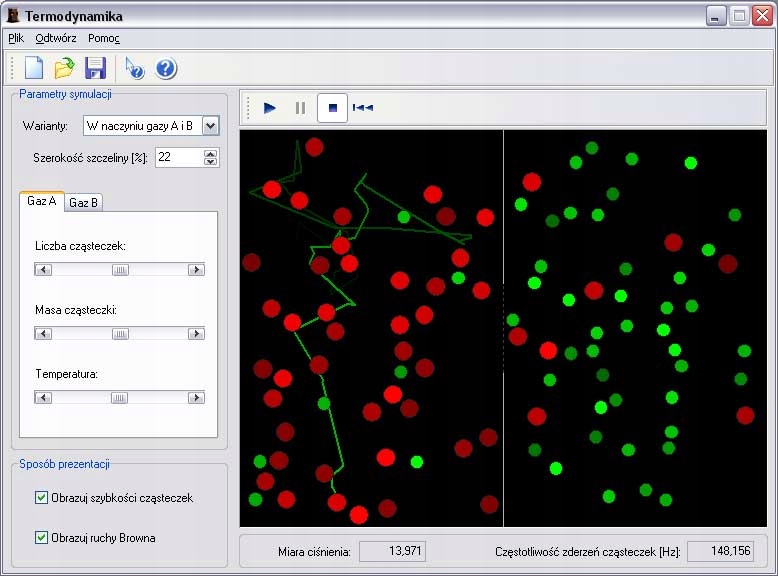The width and height of the screenshot is (778, 576).
Task: Open the Odtwórz menu
Action: (56, 38)
